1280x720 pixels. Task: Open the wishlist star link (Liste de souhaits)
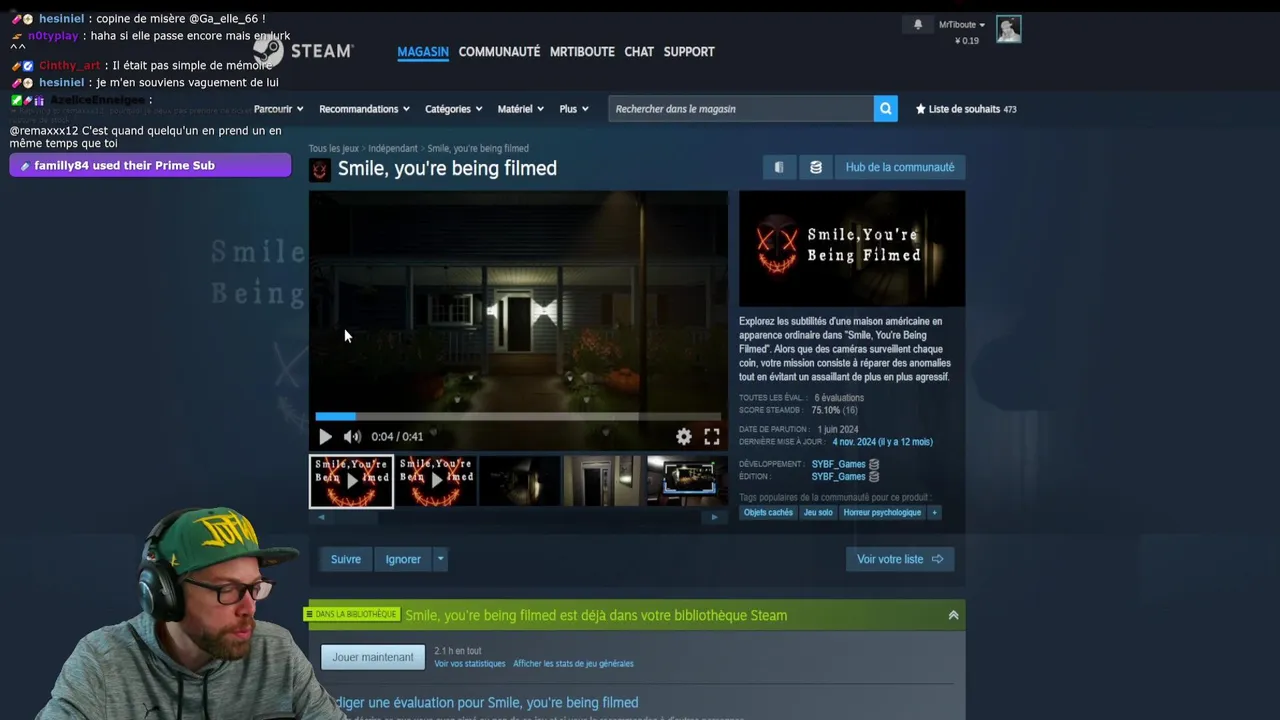click(966, 109)
